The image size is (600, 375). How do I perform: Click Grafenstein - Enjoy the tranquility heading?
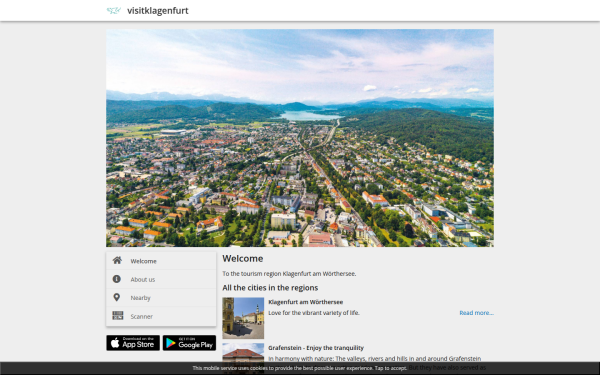[316, 348]
